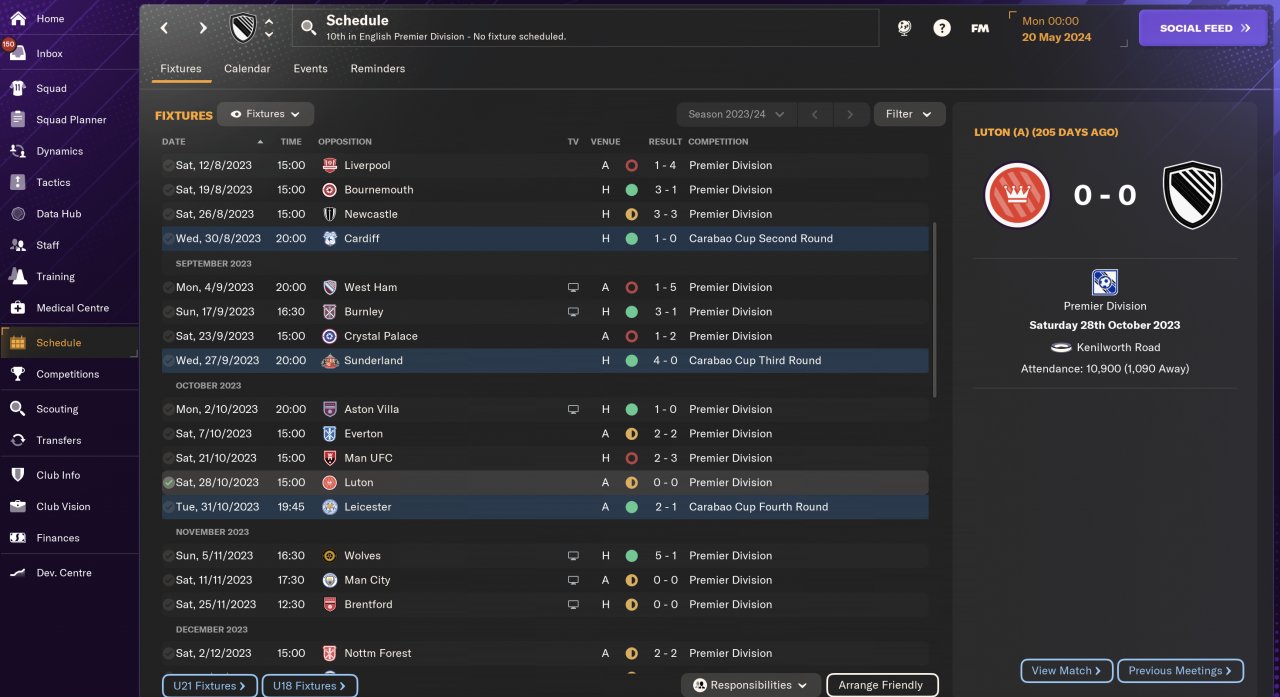Viewport: 1280px width, 697px height.
Task: Click the Arrange Friendly button
Action: pyautogui.click(x=881, y=685)
